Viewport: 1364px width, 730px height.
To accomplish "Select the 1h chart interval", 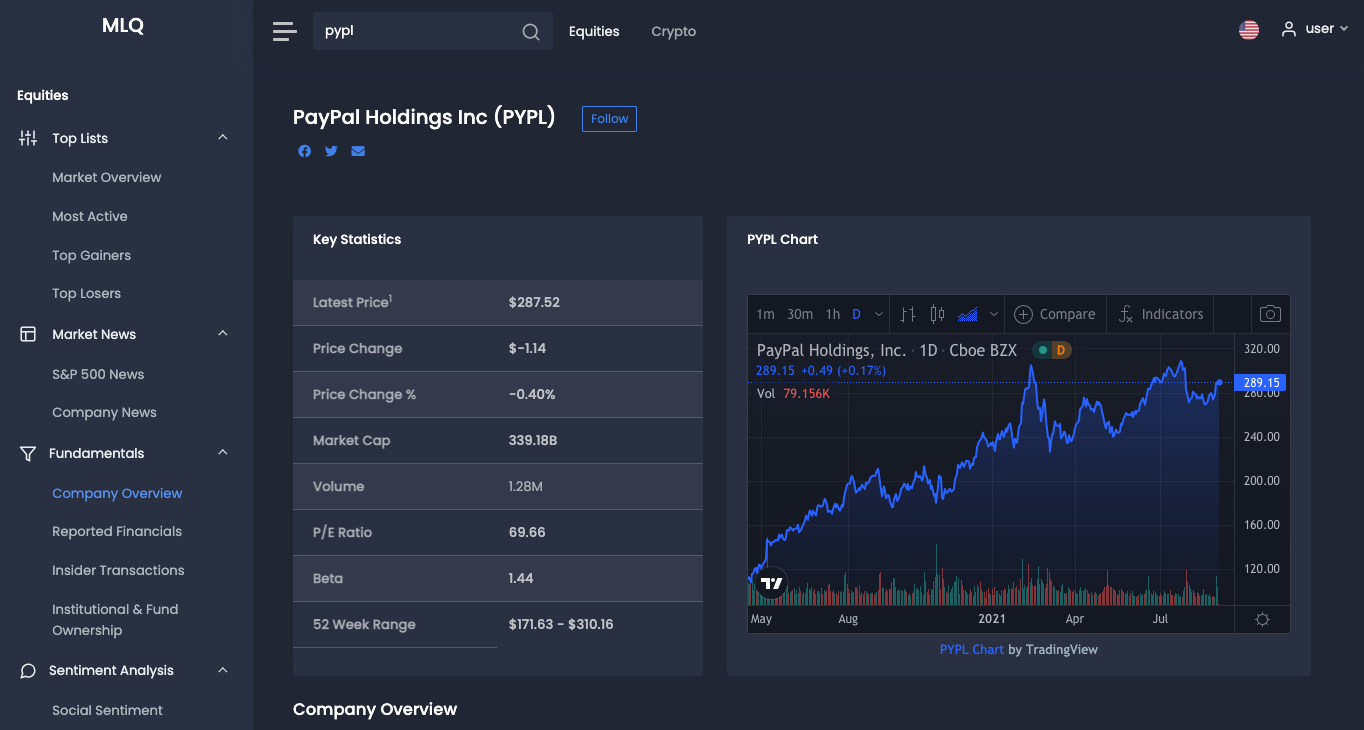I will [833, 314].
